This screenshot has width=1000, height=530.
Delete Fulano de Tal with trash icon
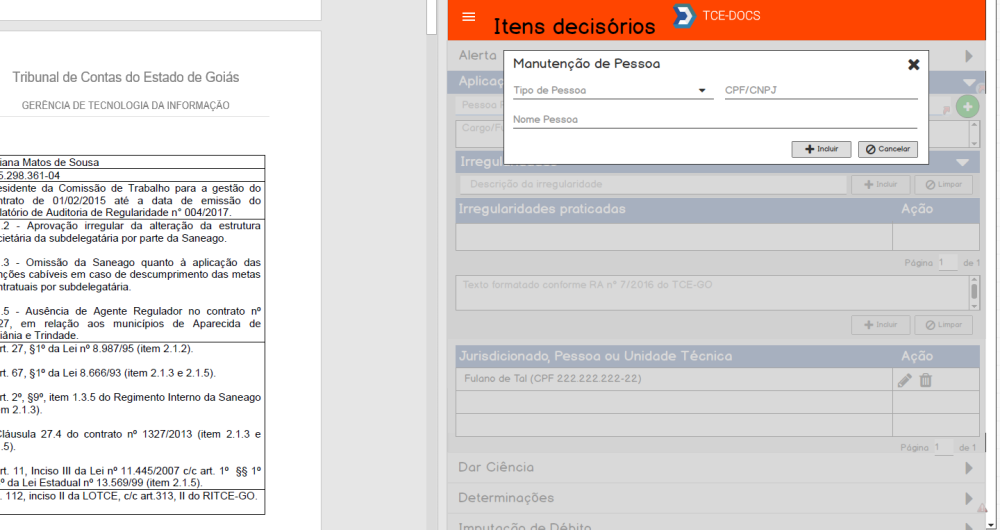click(926, 380)
